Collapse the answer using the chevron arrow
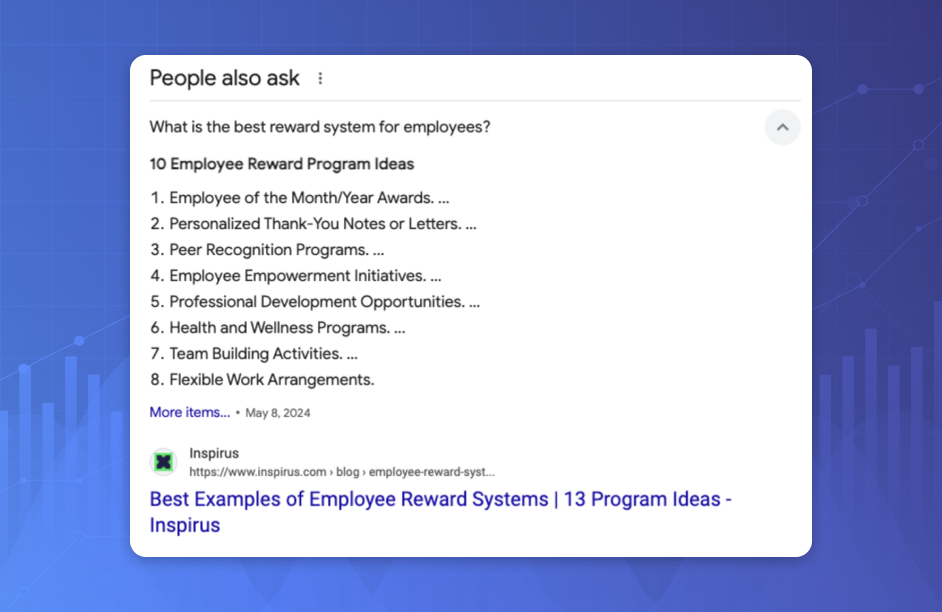This screenshot has height=612, width=942. pos(782,127)
